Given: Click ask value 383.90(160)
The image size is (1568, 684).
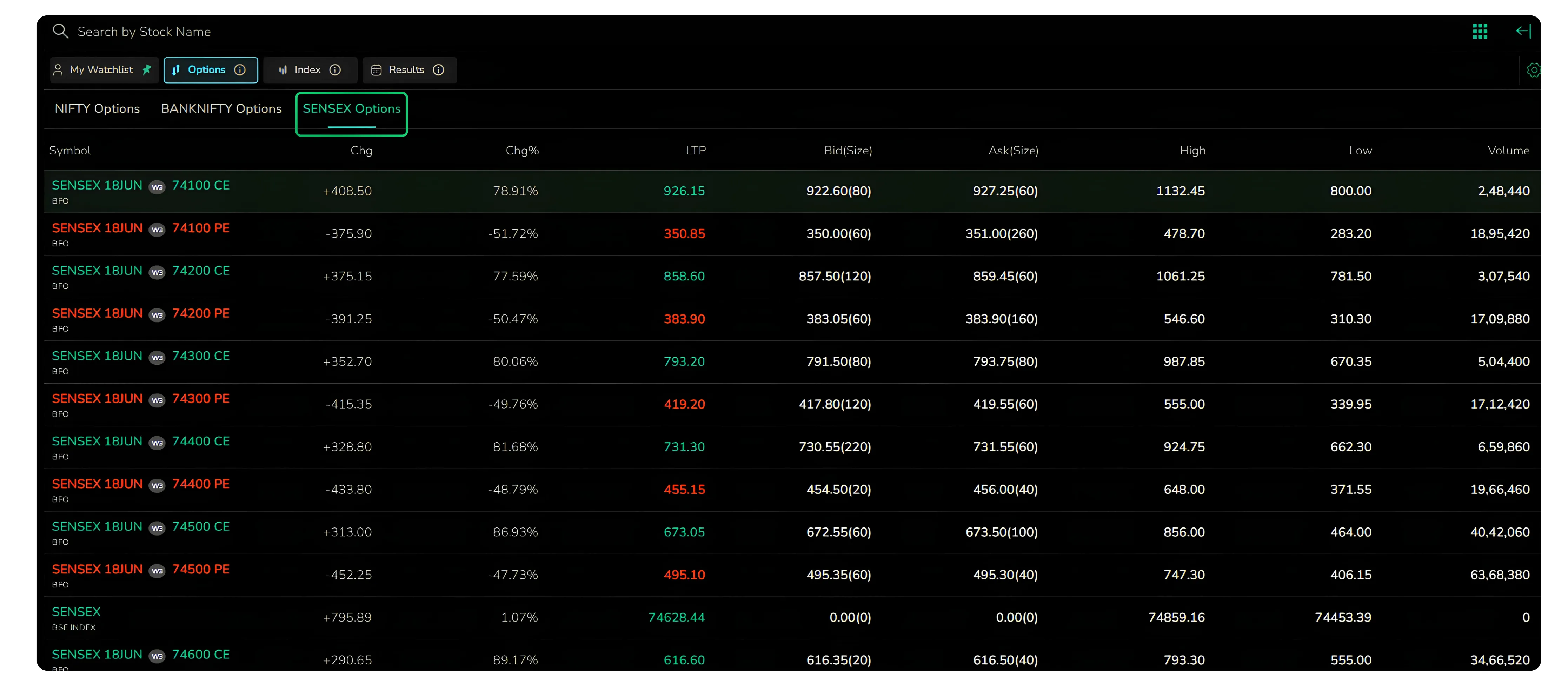Looking at the screenshot, I should (1001, 319).
